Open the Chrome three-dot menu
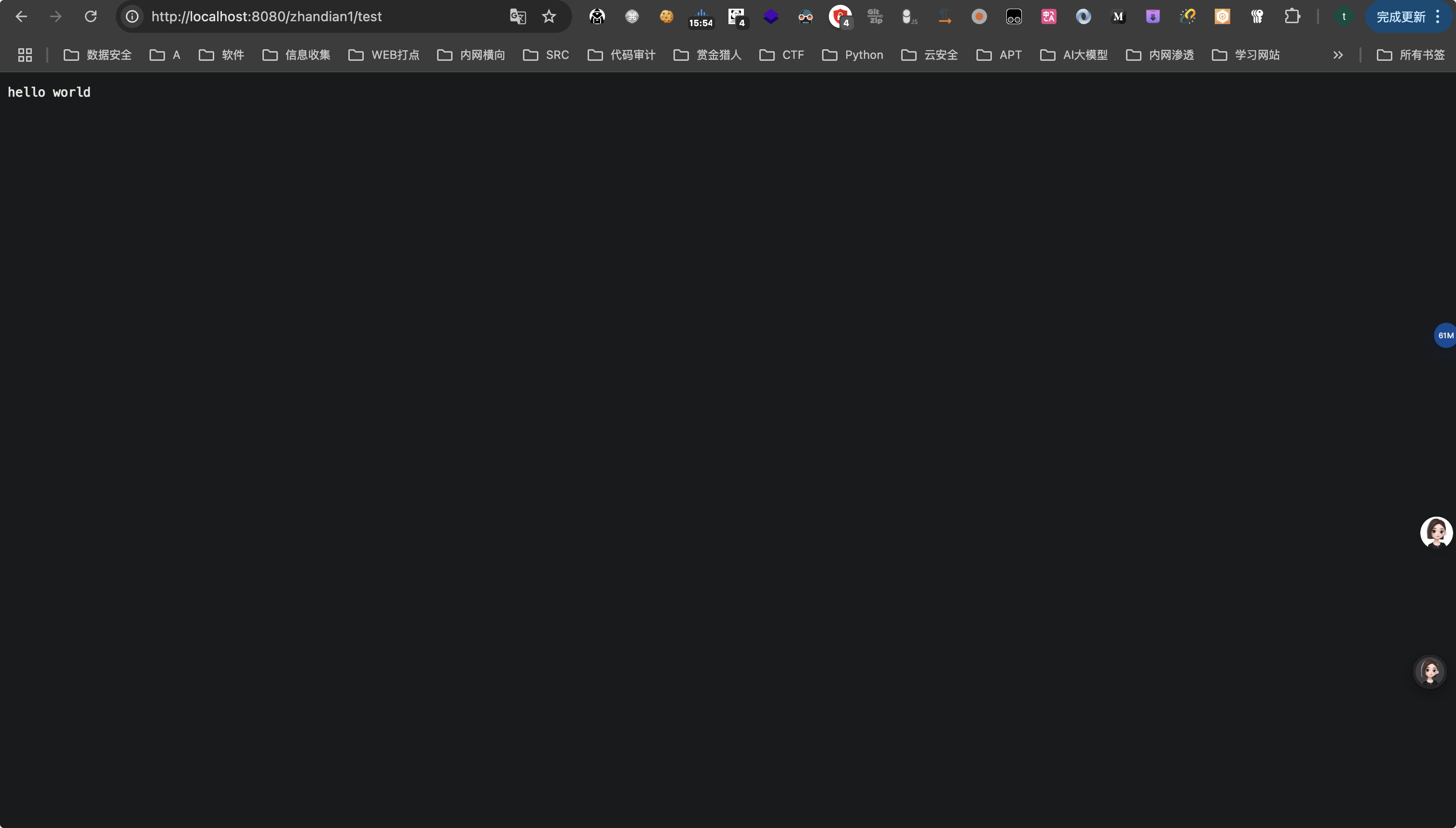 (1438, 16)
